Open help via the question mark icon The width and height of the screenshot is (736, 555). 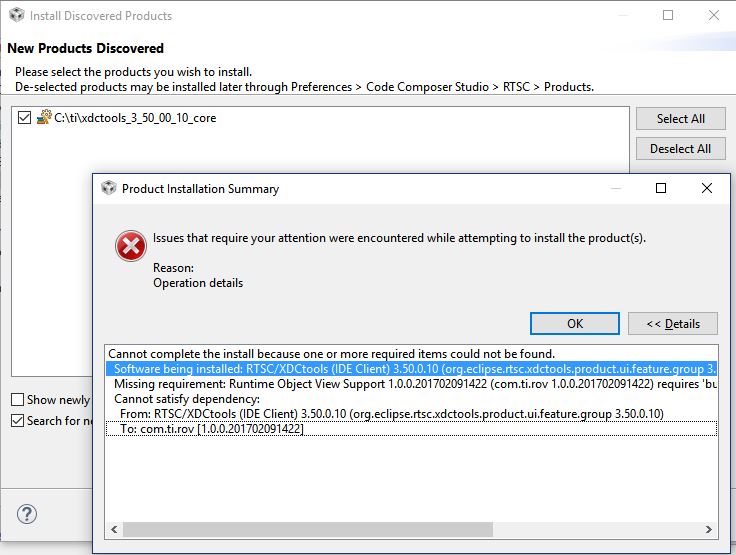(x=27, y=514)
